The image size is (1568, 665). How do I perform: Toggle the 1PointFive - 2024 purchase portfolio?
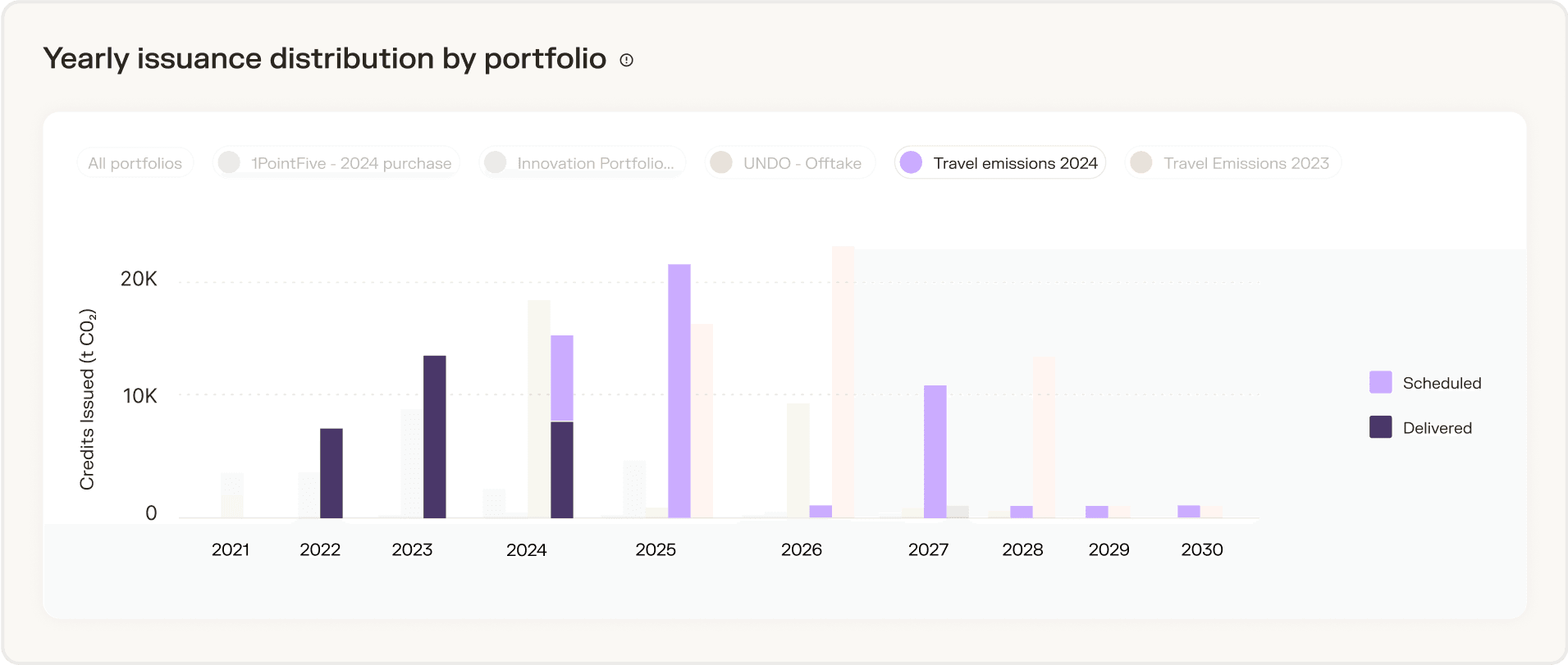coord(336,163)
